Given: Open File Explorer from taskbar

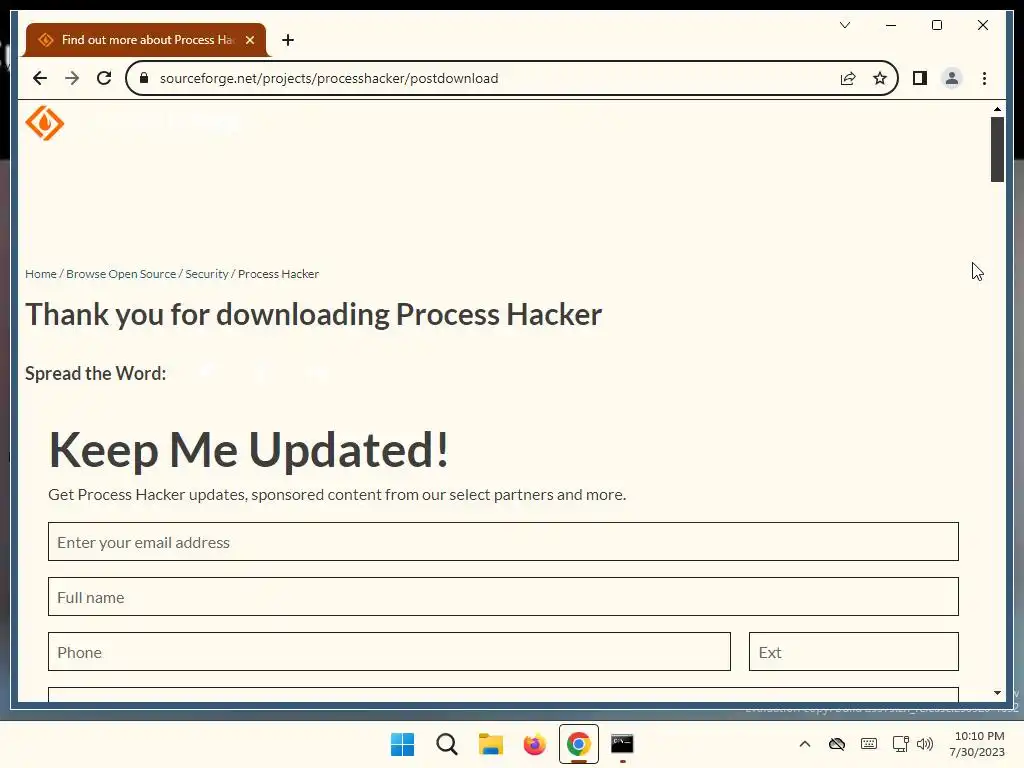Looking at the screenshot, I should tap(490, 744).
